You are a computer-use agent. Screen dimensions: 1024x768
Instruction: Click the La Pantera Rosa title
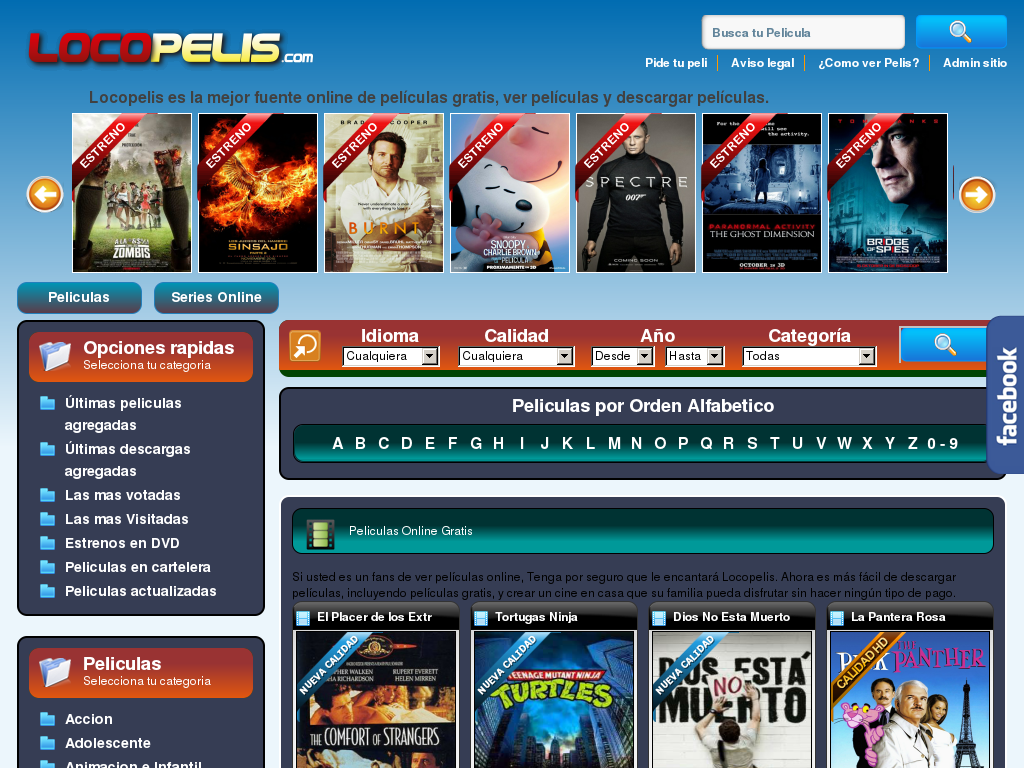click(x=898, y=617)
